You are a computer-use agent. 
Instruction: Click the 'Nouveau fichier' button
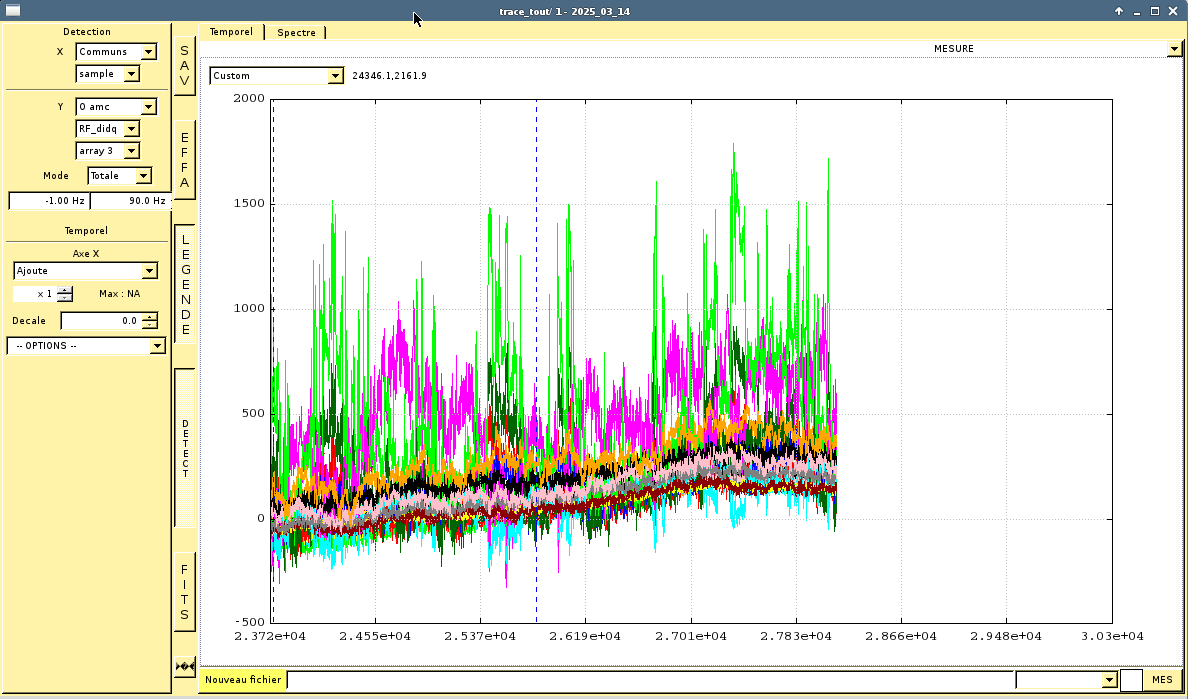point(243,680)
